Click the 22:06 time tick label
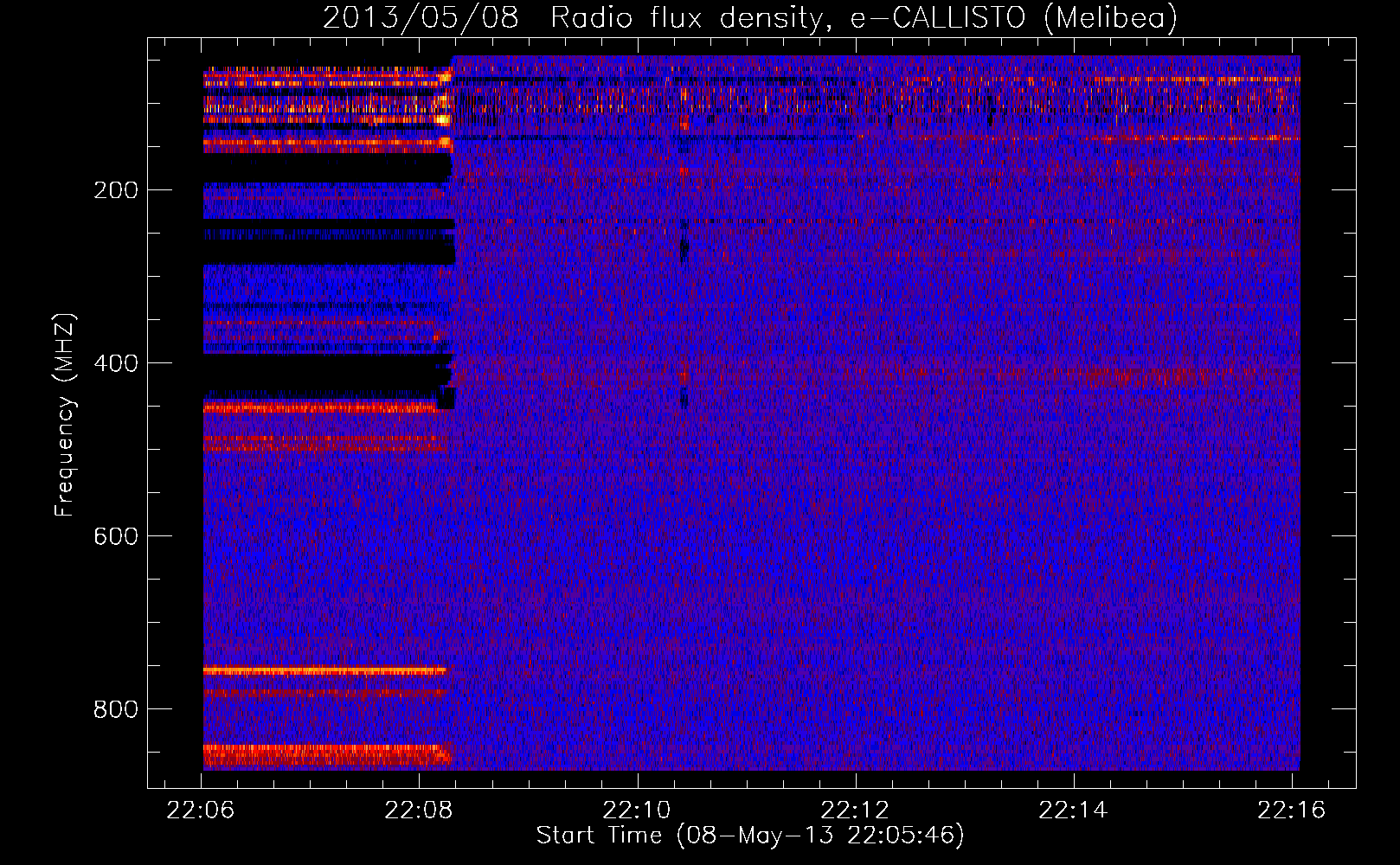The width and height of the screenshot is (1400, 865). click(202, 811)
